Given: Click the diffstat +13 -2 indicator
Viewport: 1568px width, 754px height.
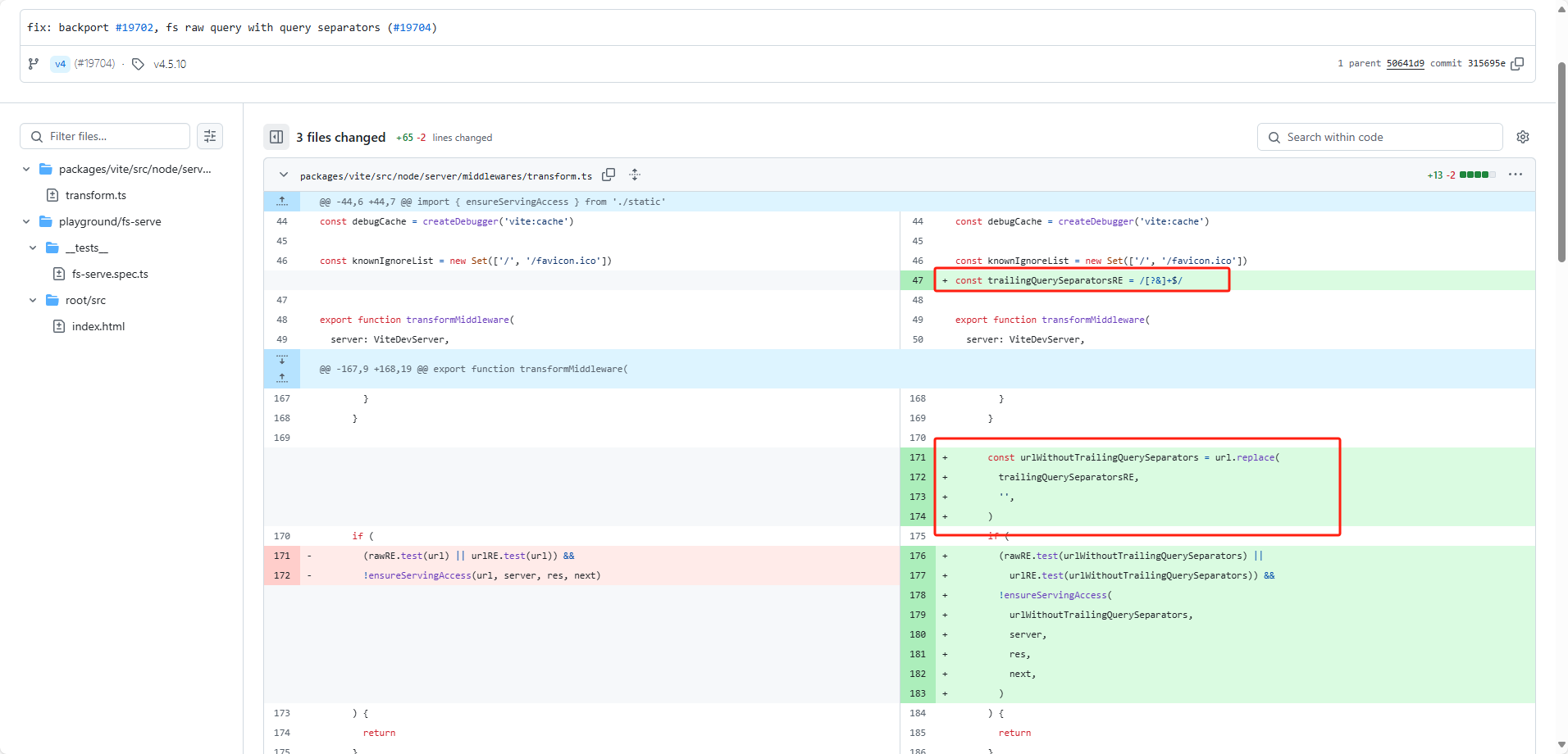Looking at the screenshot, I should click(x=1461, y=175).
